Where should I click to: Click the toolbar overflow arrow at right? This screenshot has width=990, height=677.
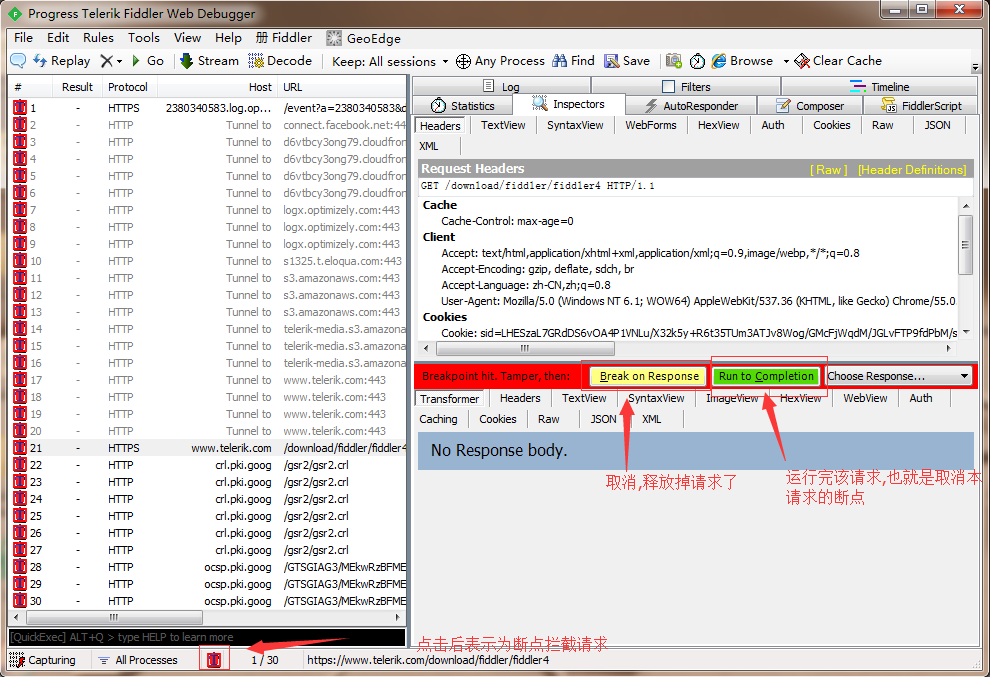975,66
